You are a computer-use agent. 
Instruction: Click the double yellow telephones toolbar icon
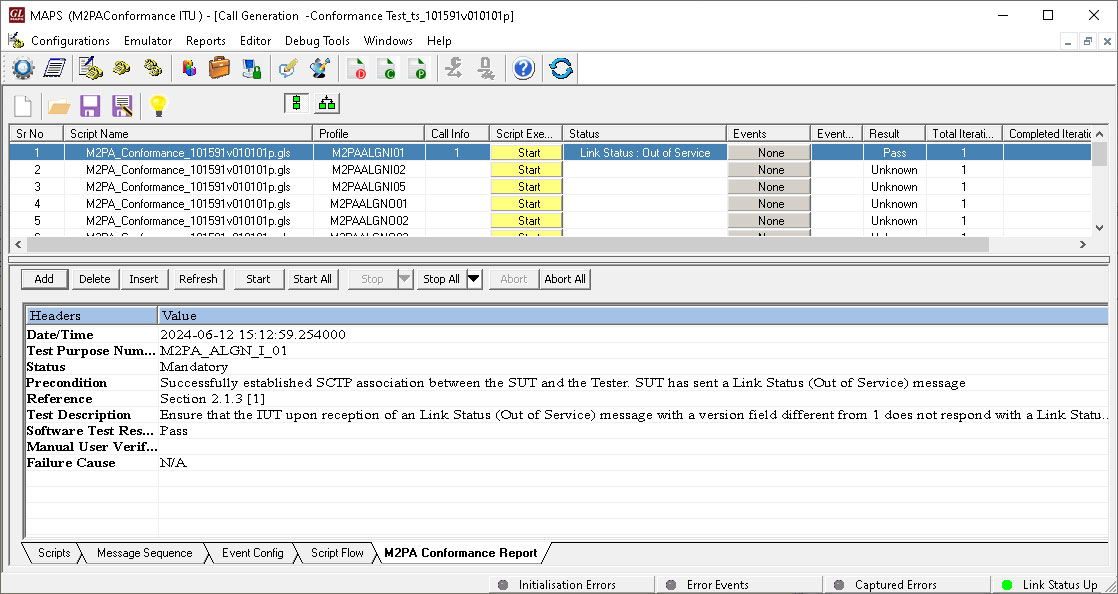click(153, 68)
